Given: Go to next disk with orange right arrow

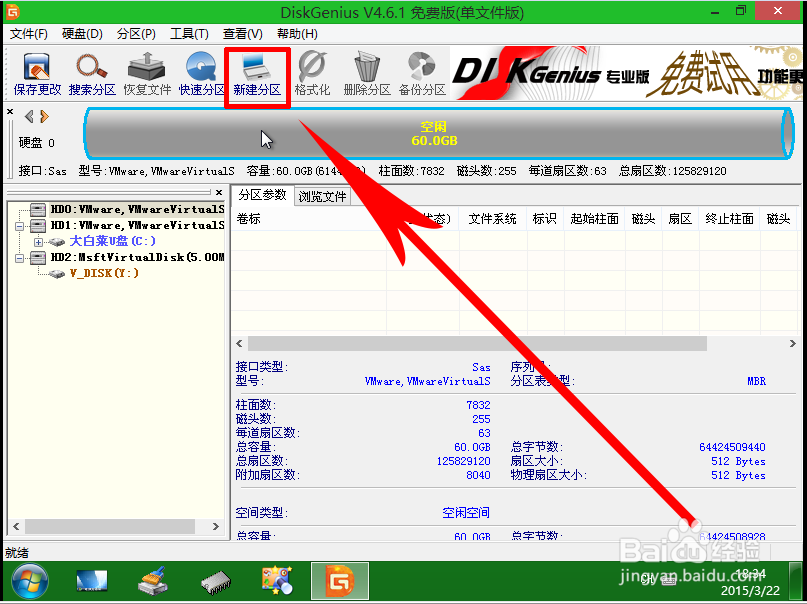Looking at the screenshot, I should coord(44,117).
